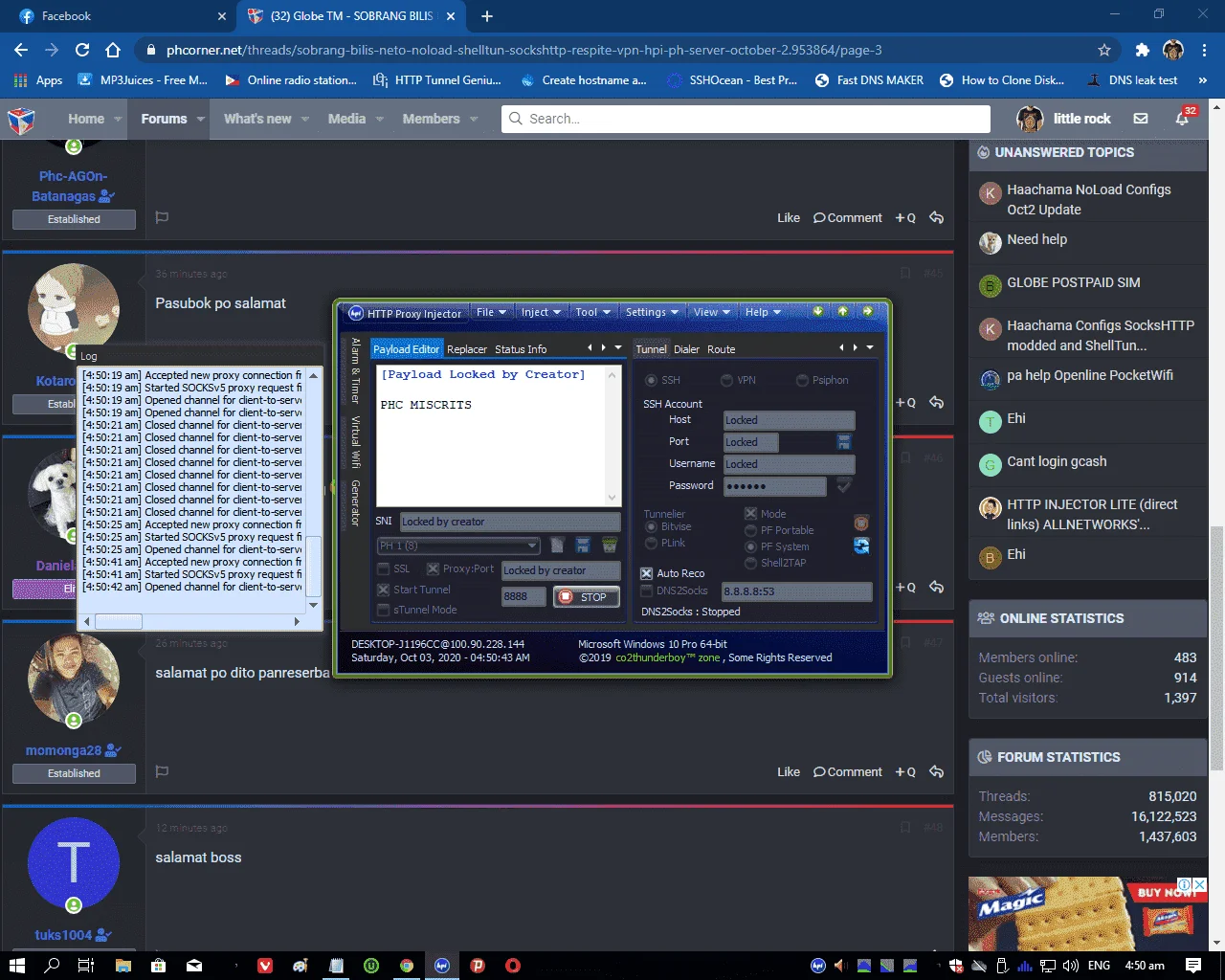1225x980 pixels.
Task: Toggle the Start Tunnel checkbox
Action: 383,590
